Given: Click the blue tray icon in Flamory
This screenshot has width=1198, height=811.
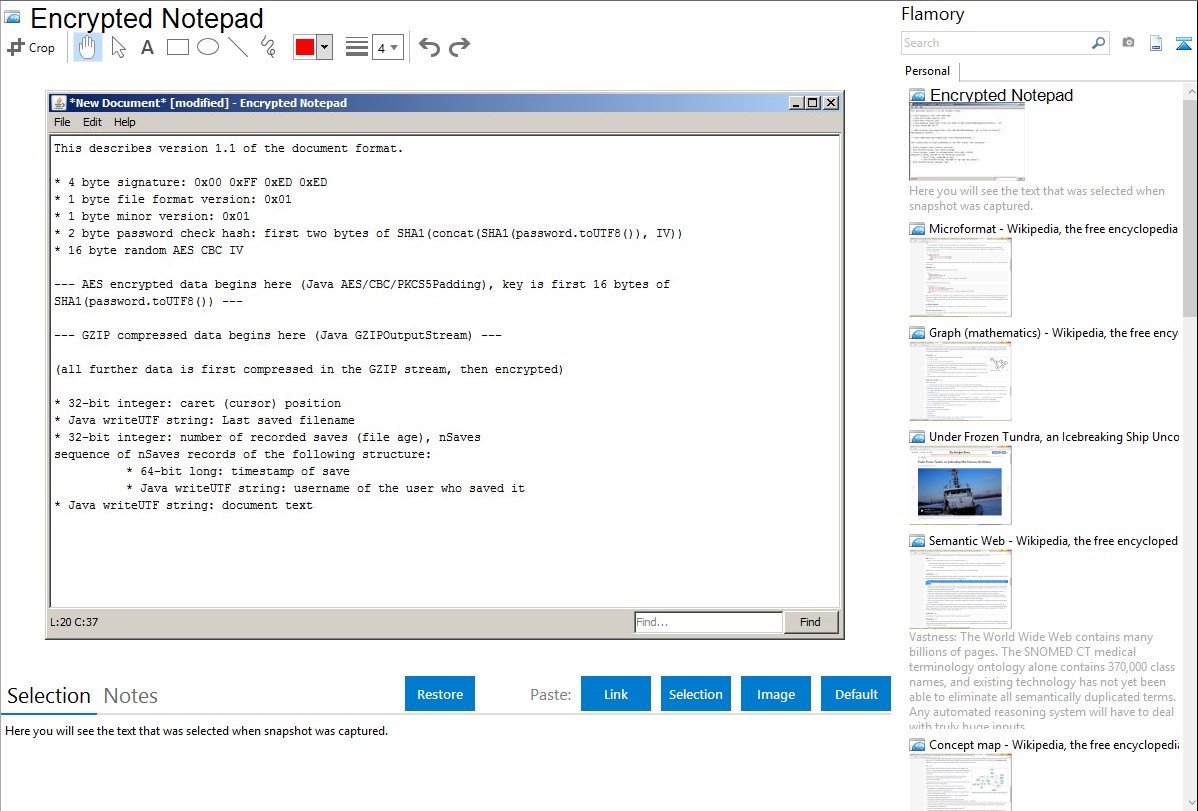Looking at the screenshot, I should 1183,43.
